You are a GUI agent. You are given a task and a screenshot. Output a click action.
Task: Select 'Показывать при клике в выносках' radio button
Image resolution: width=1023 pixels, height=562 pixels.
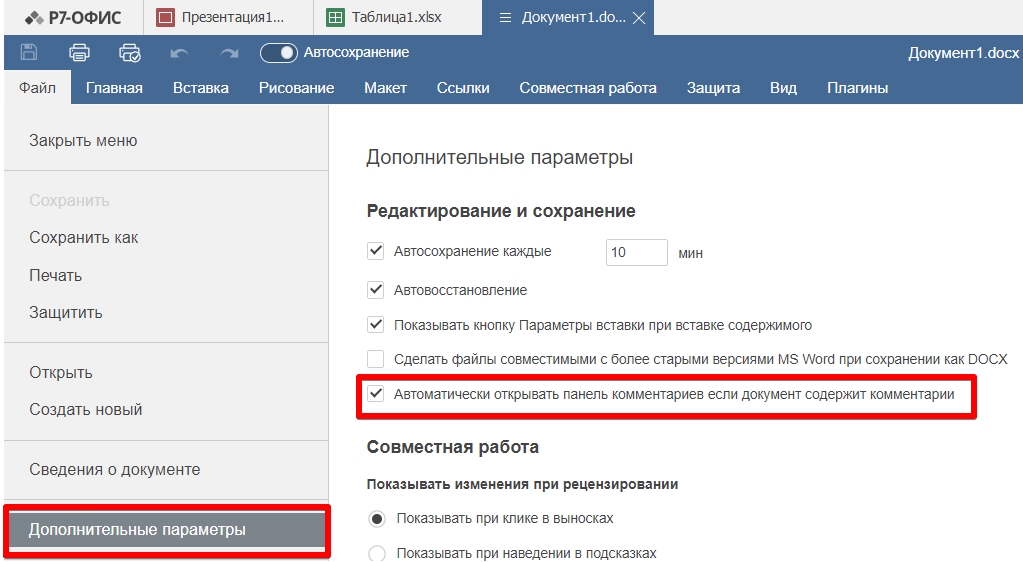pos(377,518)
